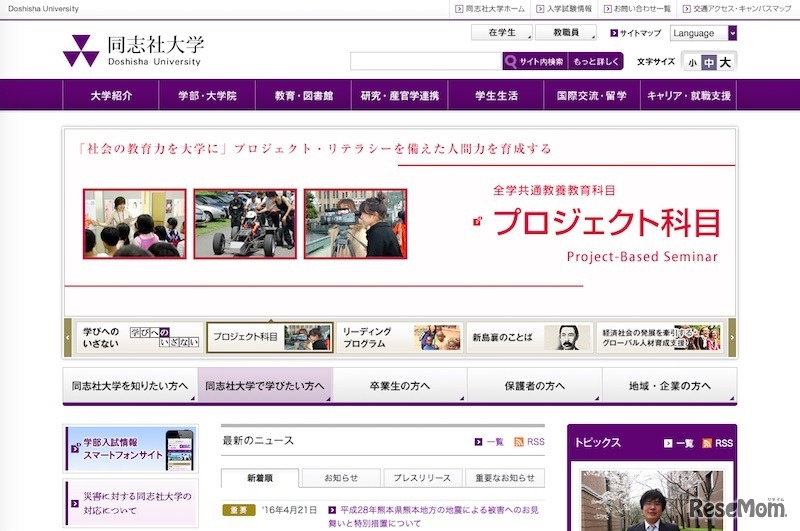Switch to お知らせ news tab
This screenshot has width=800, height=531.
[341, 478]
